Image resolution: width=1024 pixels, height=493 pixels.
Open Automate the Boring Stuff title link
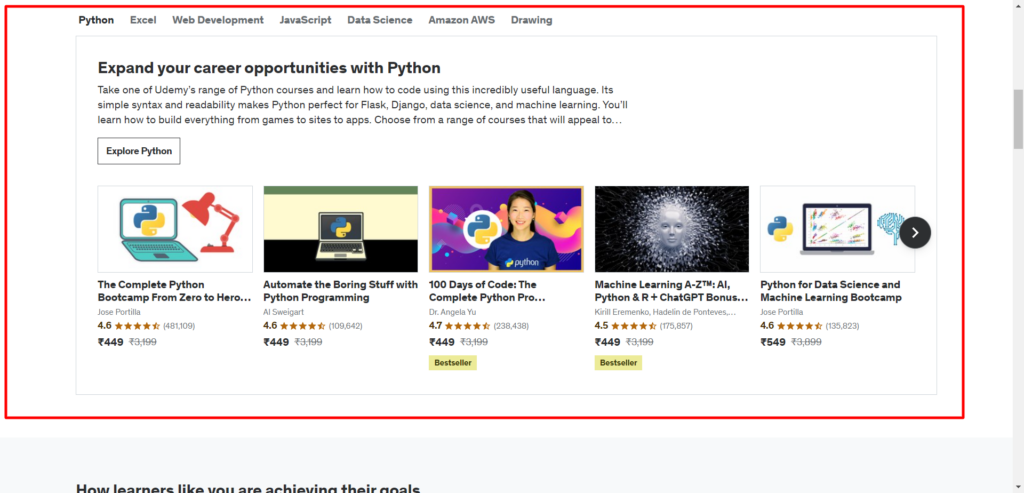click(x=340, y=291)
